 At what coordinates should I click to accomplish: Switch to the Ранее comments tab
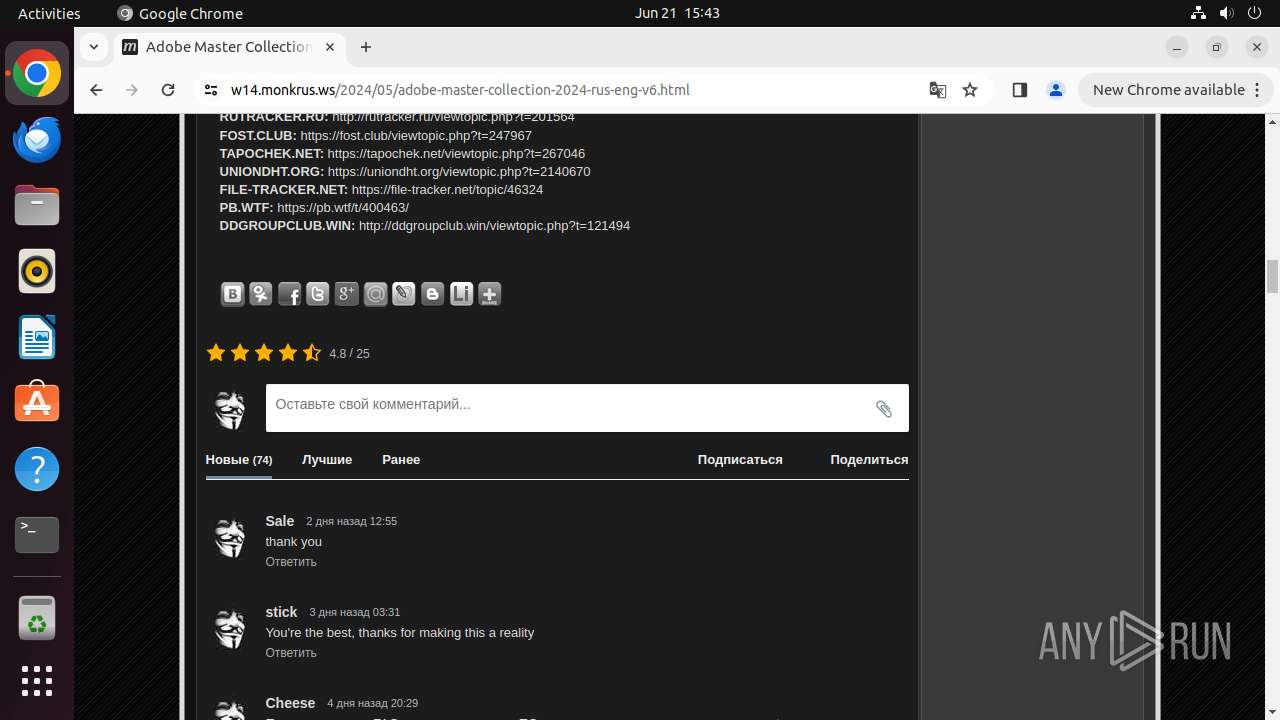click(401, 460)
